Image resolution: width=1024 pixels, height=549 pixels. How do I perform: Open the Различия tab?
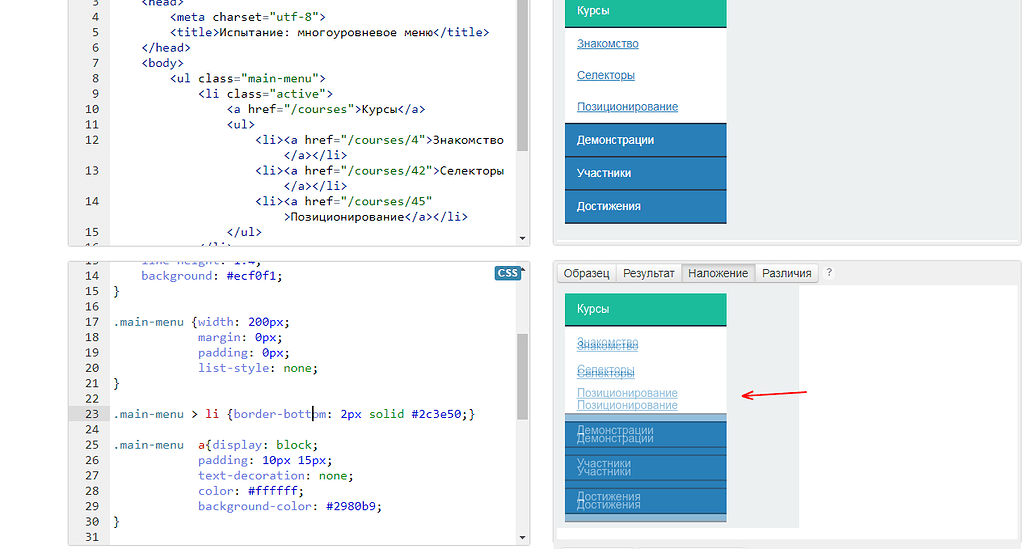[x=786, y=274]
